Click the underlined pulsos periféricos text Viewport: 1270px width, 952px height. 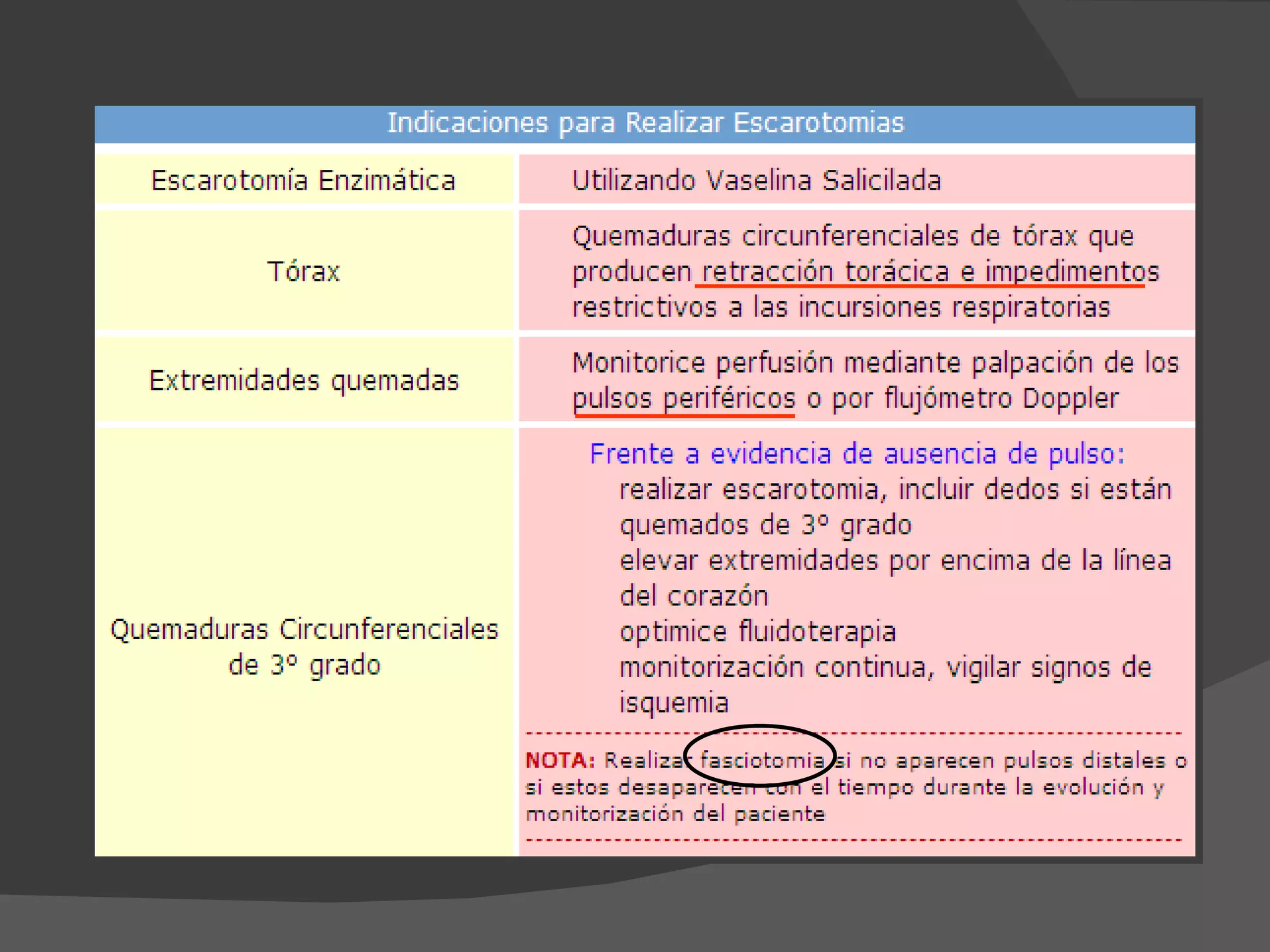(683, 399)
